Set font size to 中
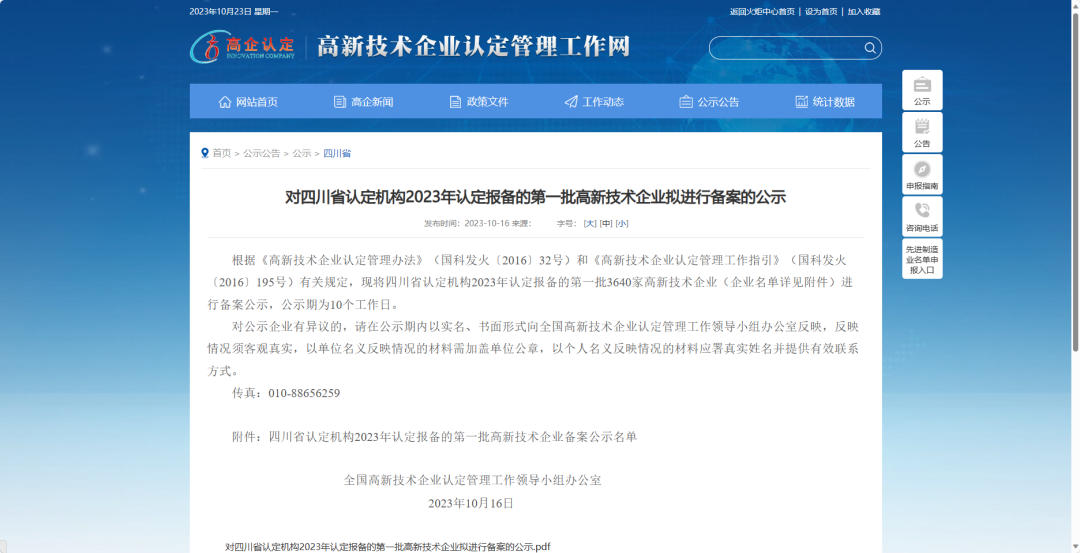This screenshot has width=1080, height=553. coord(606,223)
